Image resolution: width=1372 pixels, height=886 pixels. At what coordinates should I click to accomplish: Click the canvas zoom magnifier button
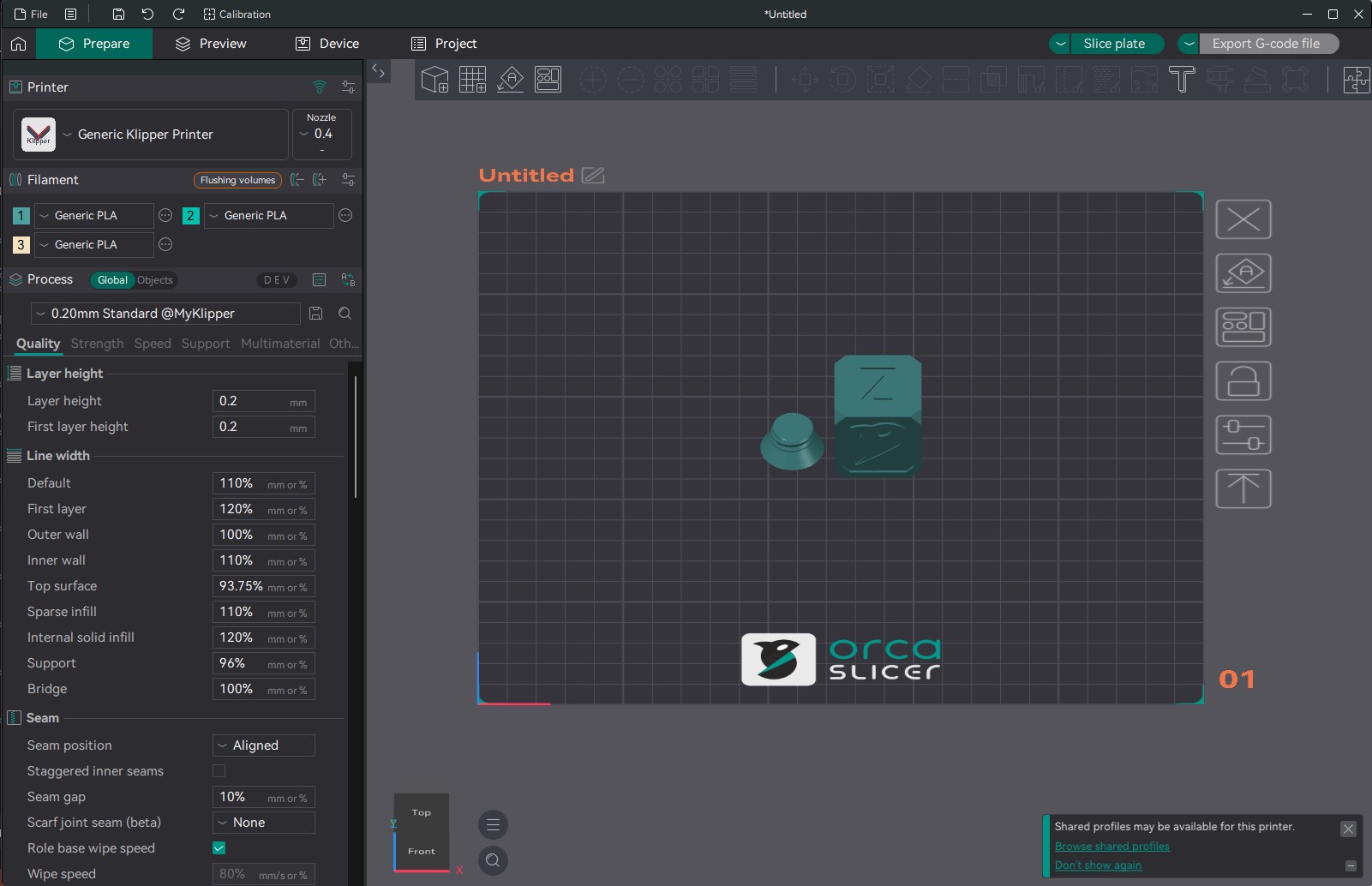point(493,860)
